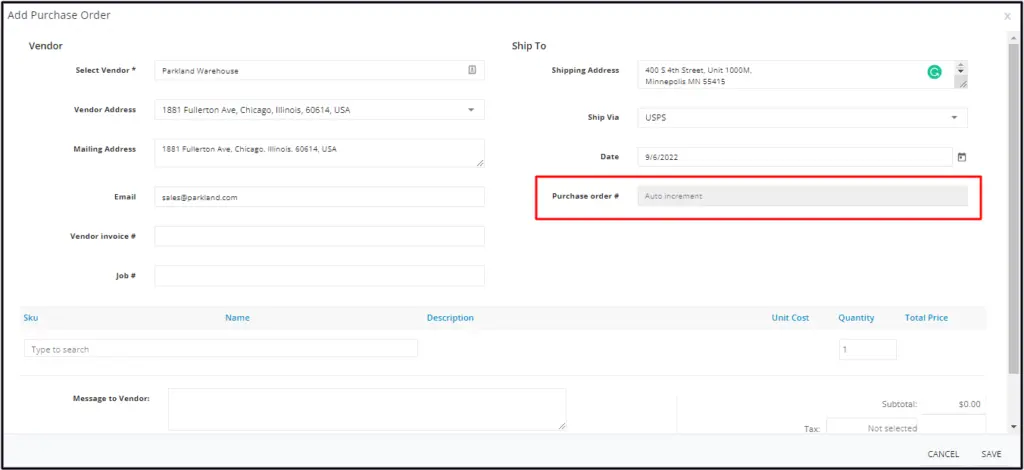Click the Email input field
1024x470 pixels.
click(x=319, y=196)
